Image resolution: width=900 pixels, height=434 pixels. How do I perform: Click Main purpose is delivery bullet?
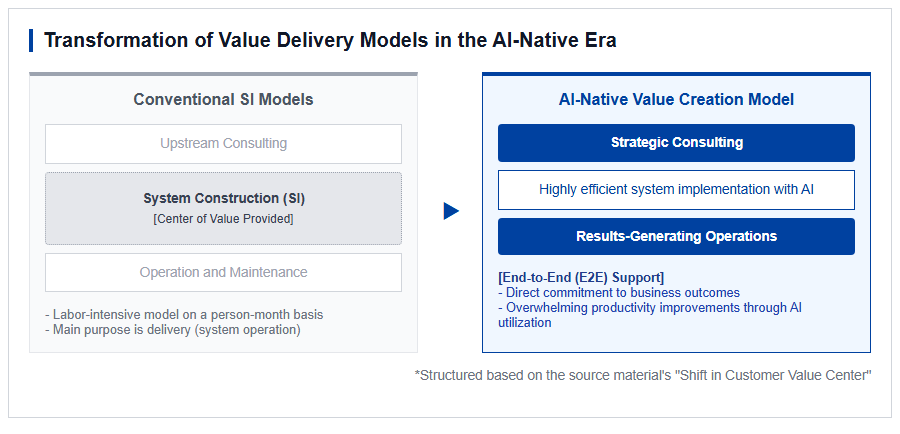[x=172, y=330]
